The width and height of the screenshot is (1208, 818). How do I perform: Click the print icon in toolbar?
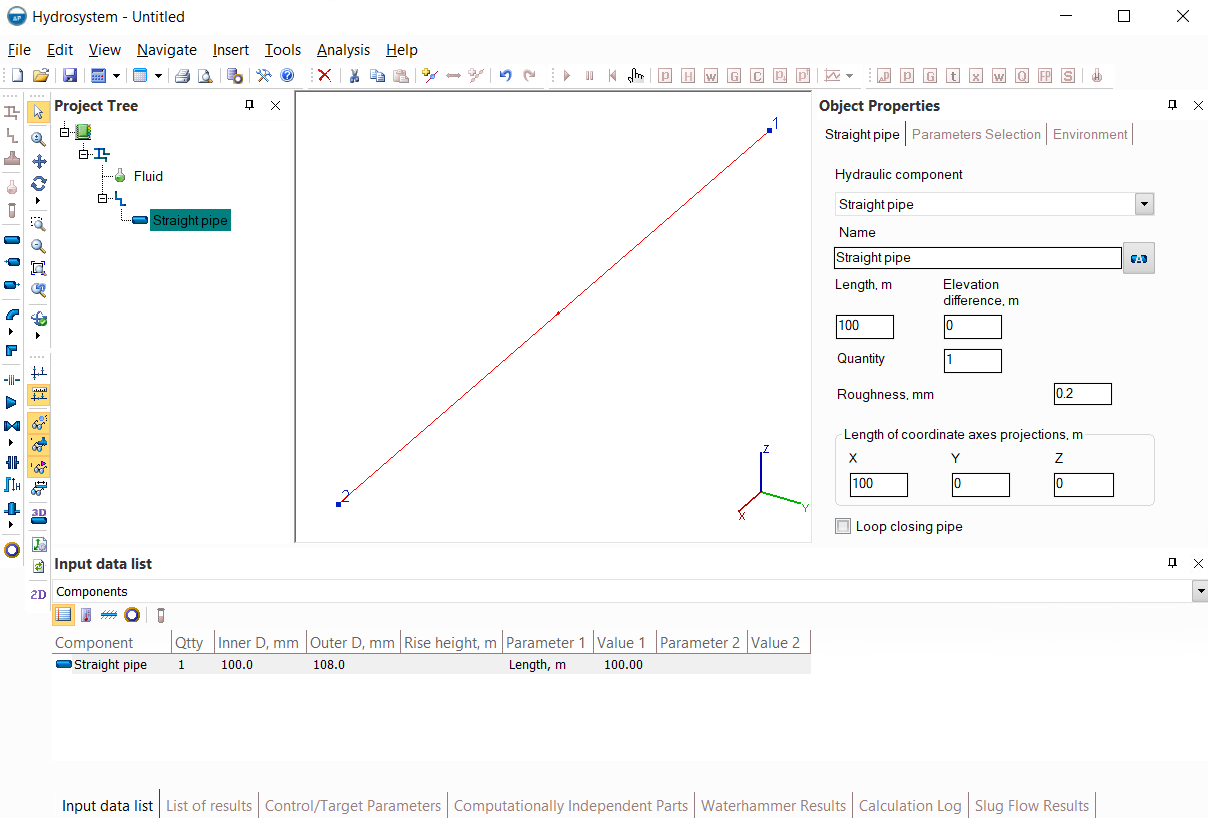point(182,76)
